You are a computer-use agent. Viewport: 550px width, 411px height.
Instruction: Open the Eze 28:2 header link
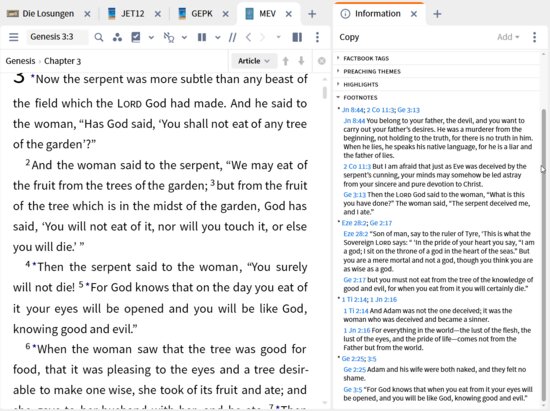354,223
